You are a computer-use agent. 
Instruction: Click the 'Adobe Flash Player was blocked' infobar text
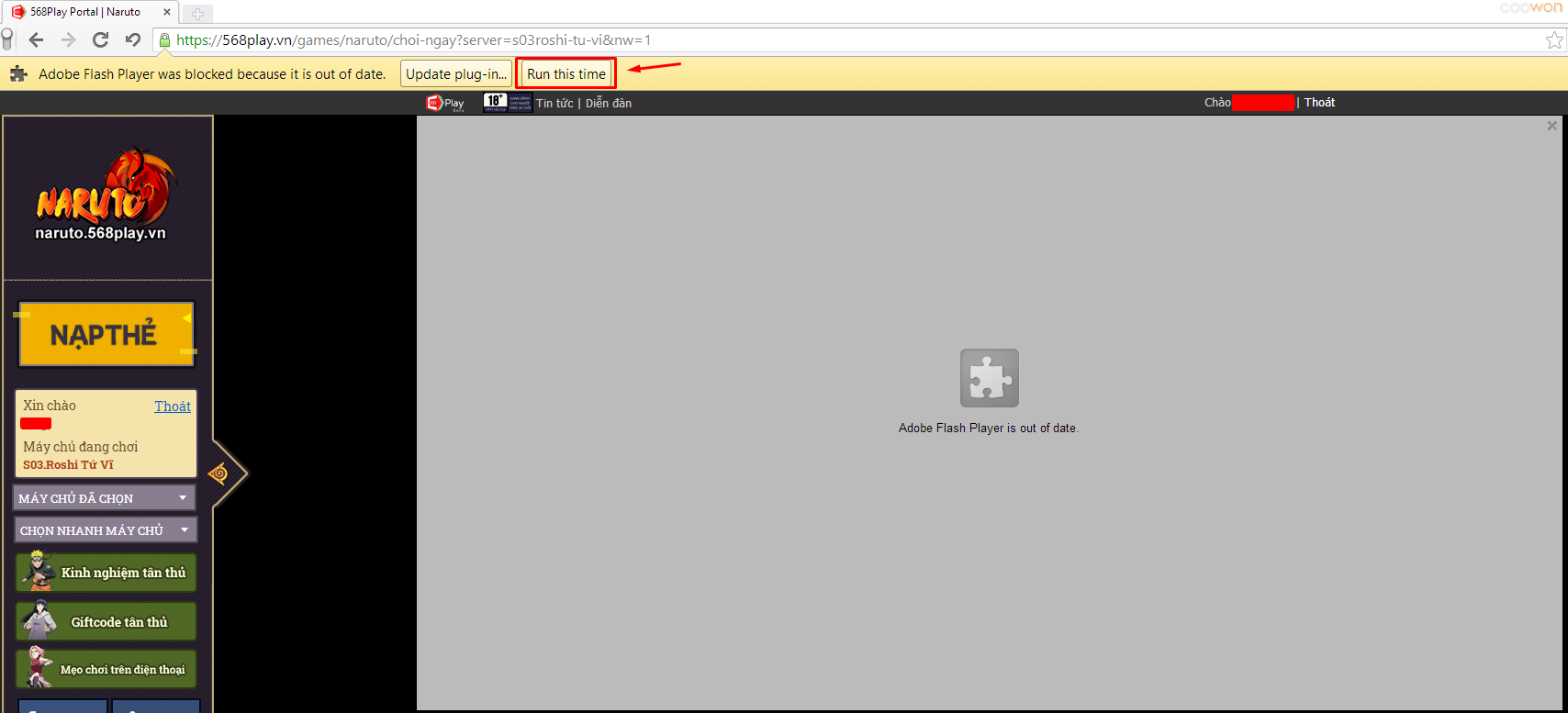(212, 74)
